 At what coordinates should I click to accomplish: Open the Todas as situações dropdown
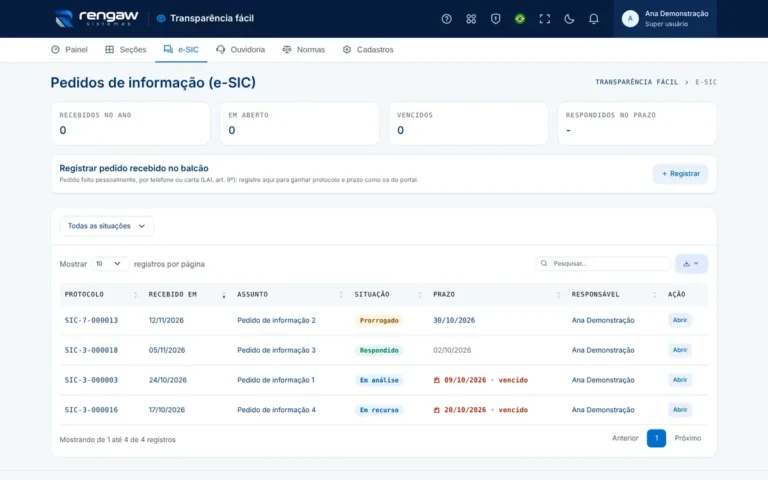click(x=106, y=226)
